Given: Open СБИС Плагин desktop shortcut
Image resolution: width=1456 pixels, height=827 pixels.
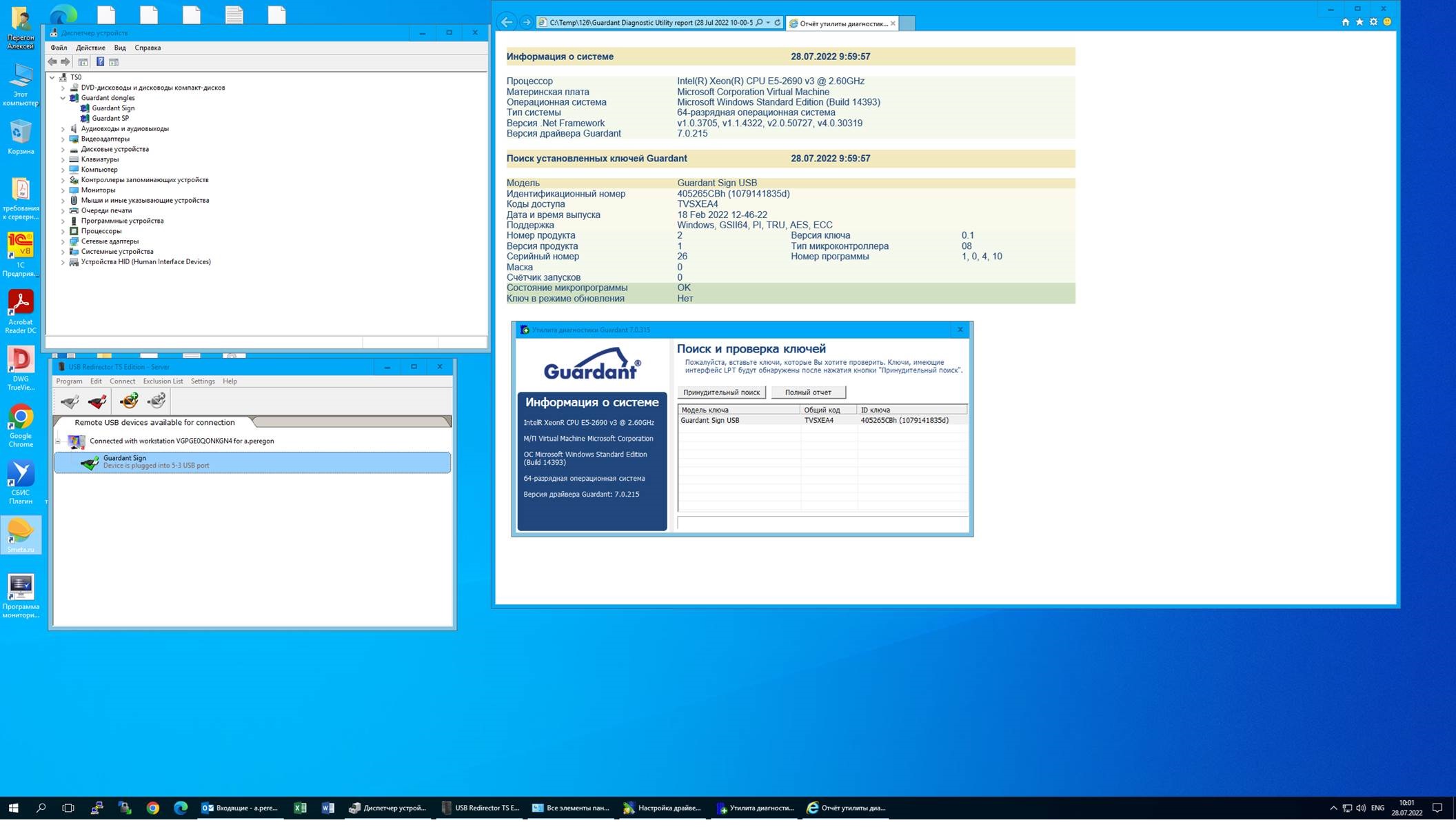Looking at the screenshot, I should [21, 483].
